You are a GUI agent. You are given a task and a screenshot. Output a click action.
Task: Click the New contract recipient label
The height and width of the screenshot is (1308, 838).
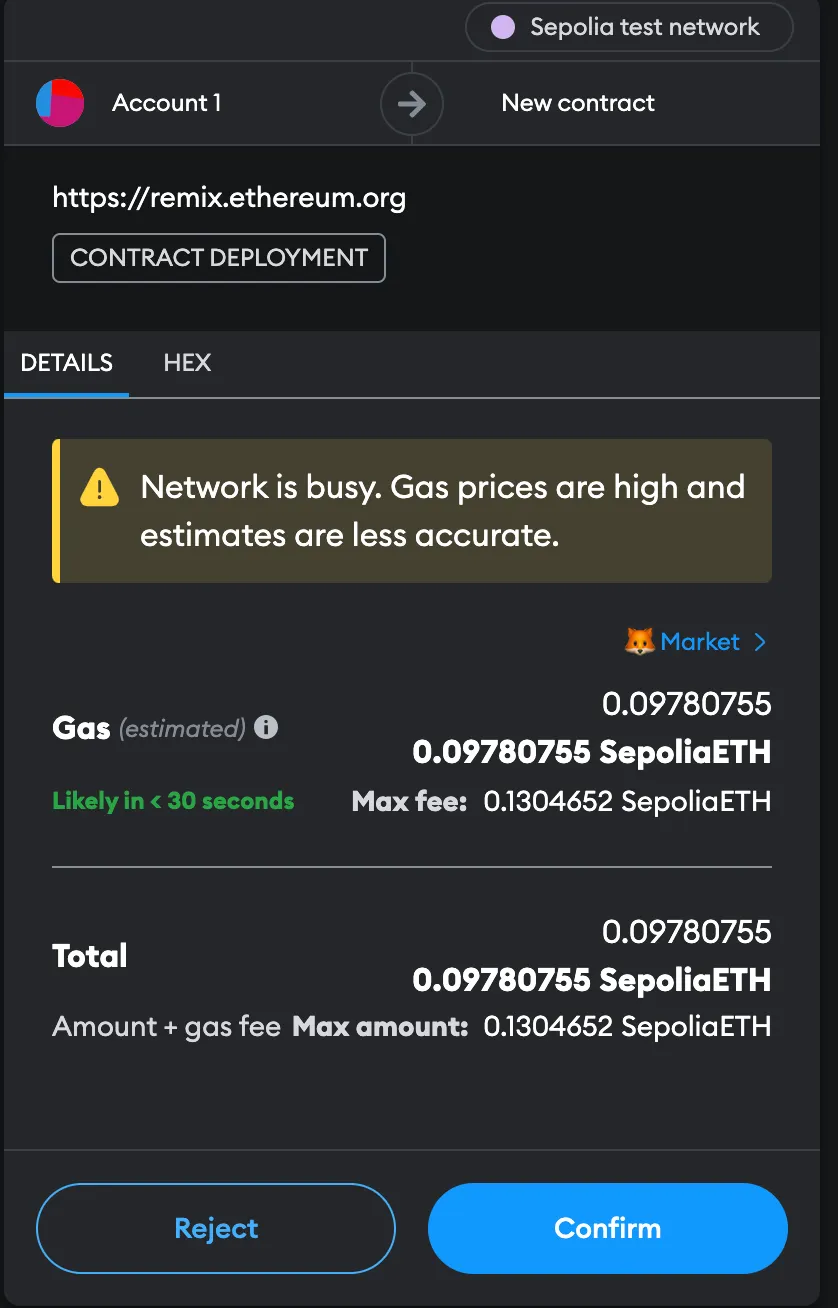(x=578, y=103)
